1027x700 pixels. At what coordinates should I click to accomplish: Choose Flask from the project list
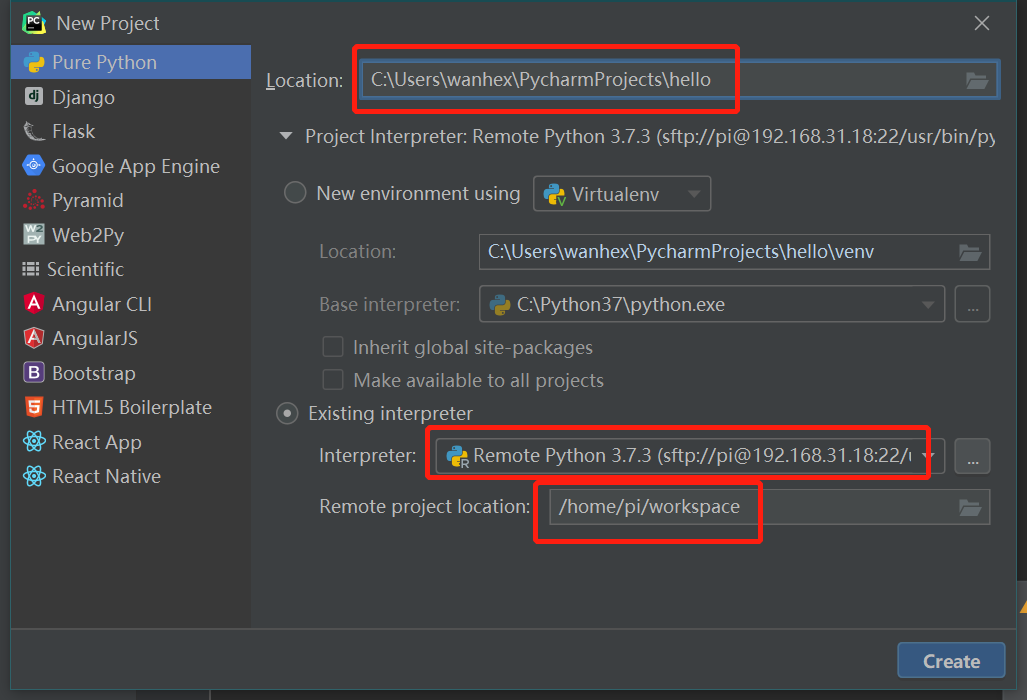(x=131, y=132)
